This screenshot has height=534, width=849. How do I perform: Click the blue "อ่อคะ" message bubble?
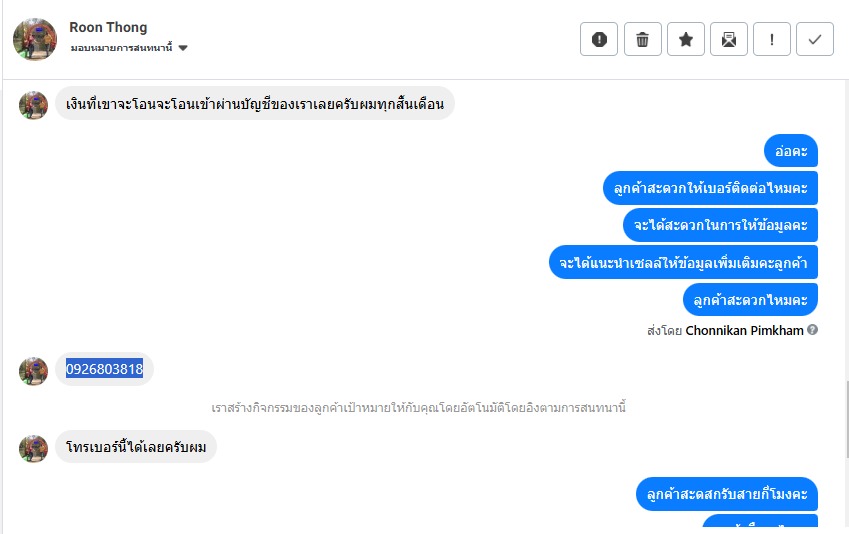pyautogui.click(x=790, y=150)
